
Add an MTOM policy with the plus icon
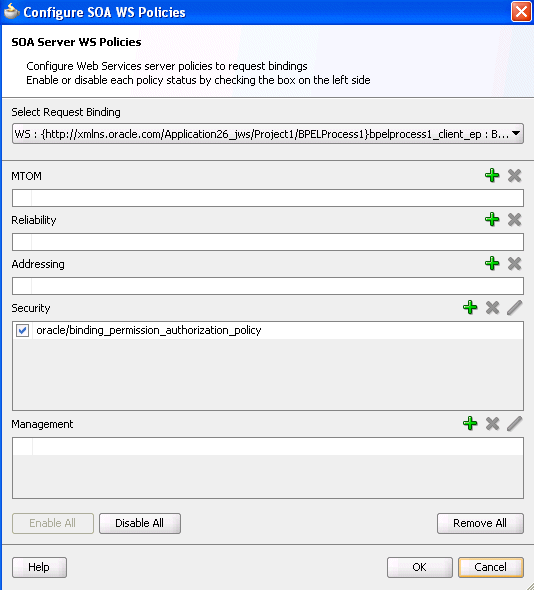click(x=492, y=175)
